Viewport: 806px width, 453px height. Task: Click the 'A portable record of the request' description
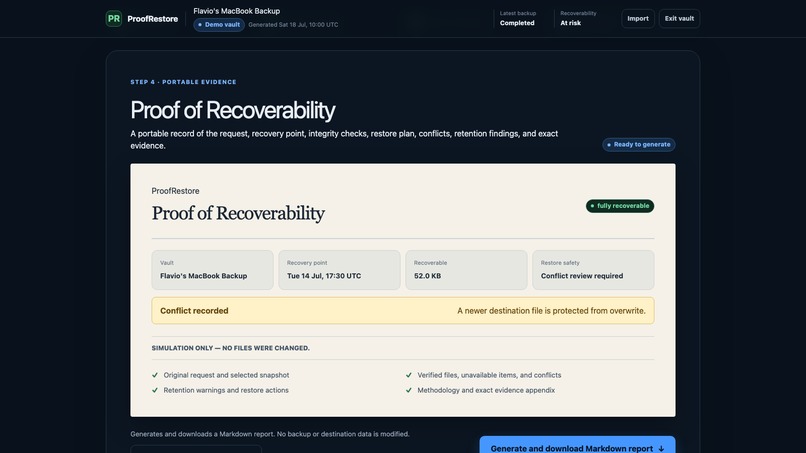pyautogui.click(x=344, y=139)
